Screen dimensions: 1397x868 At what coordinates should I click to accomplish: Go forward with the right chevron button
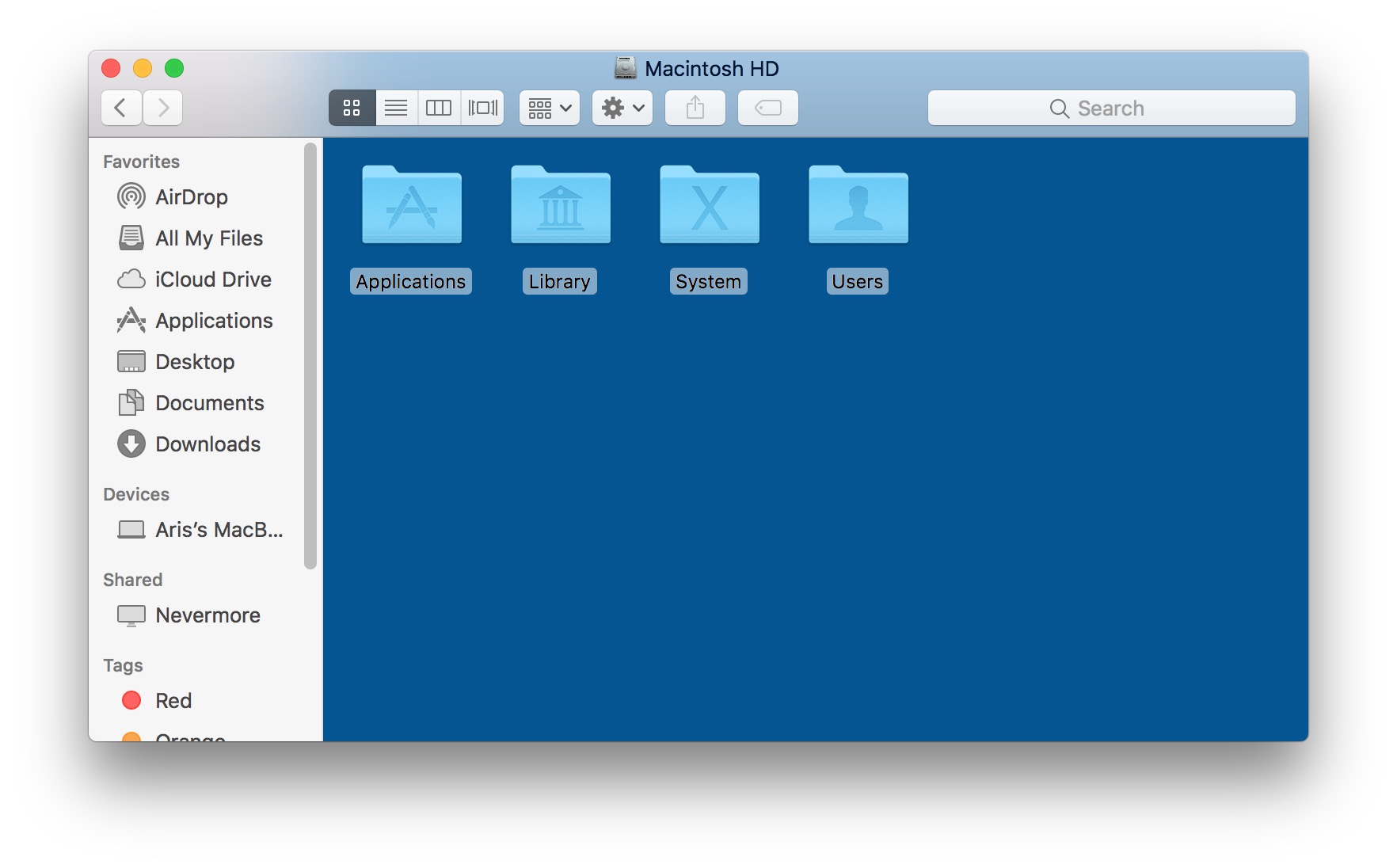pos(163,108)
